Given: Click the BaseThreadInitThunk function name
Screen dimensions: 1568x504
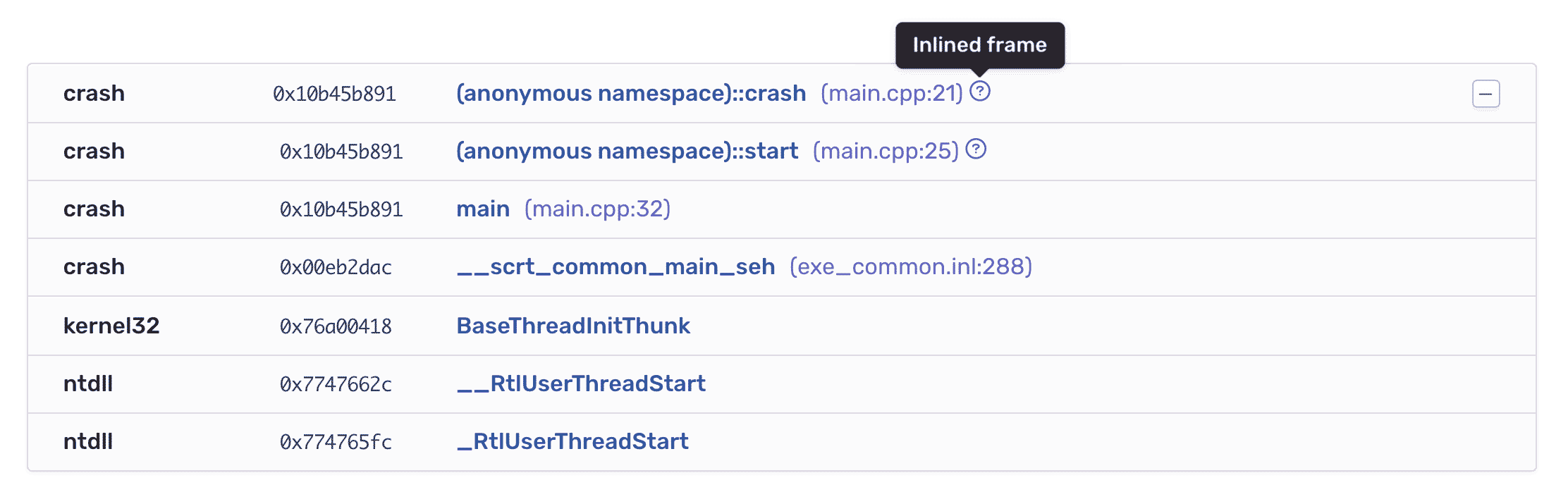Looking at the screenshot, I should (x=573, y=326).
